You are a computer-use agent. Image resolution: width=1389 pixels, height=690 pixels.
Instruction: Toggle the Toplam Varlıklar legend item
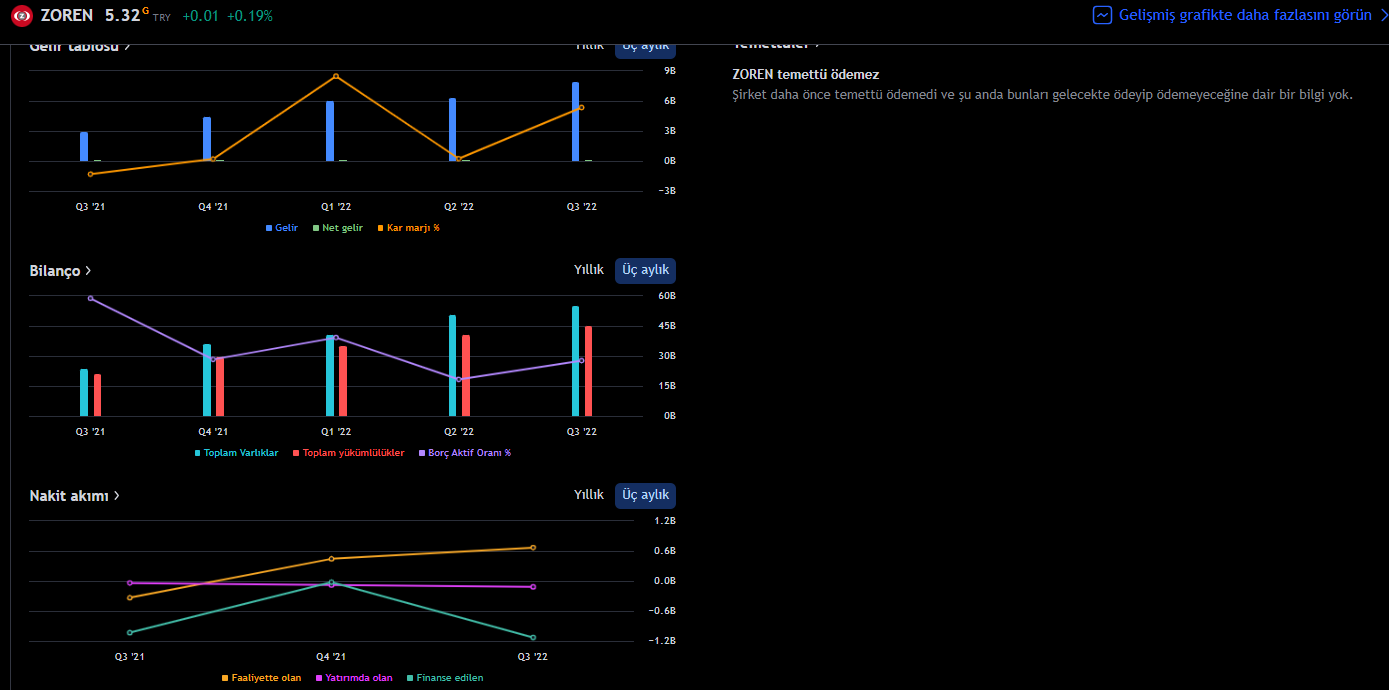point(236,453)
